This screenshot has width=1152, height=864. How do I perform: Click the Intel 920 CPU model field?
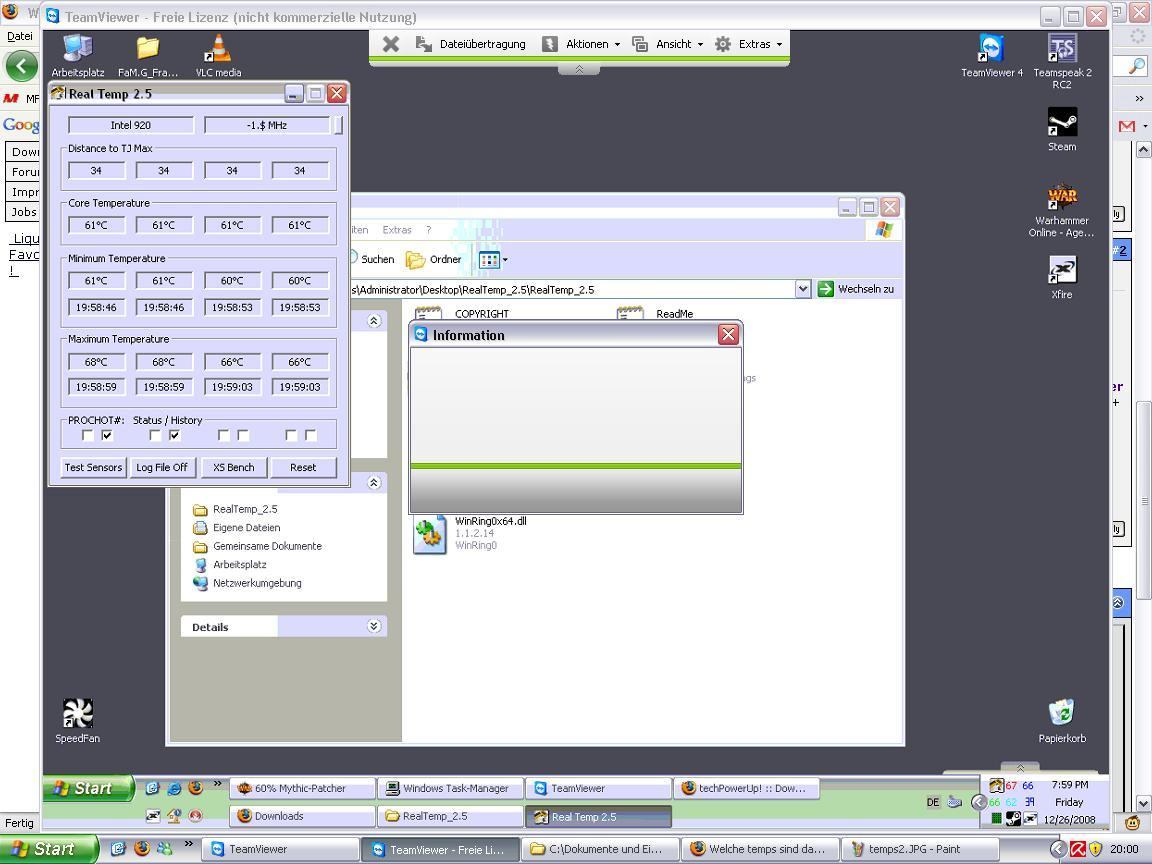(x=131, y=125)
